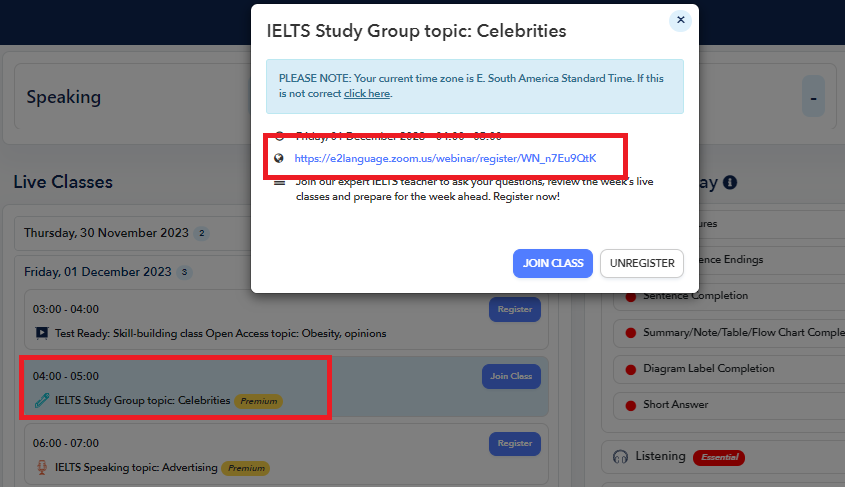Click the description lines icon in the dialog
Image resolution: width=845 pixels, height=487 pixels.
(x=280, y=182)
